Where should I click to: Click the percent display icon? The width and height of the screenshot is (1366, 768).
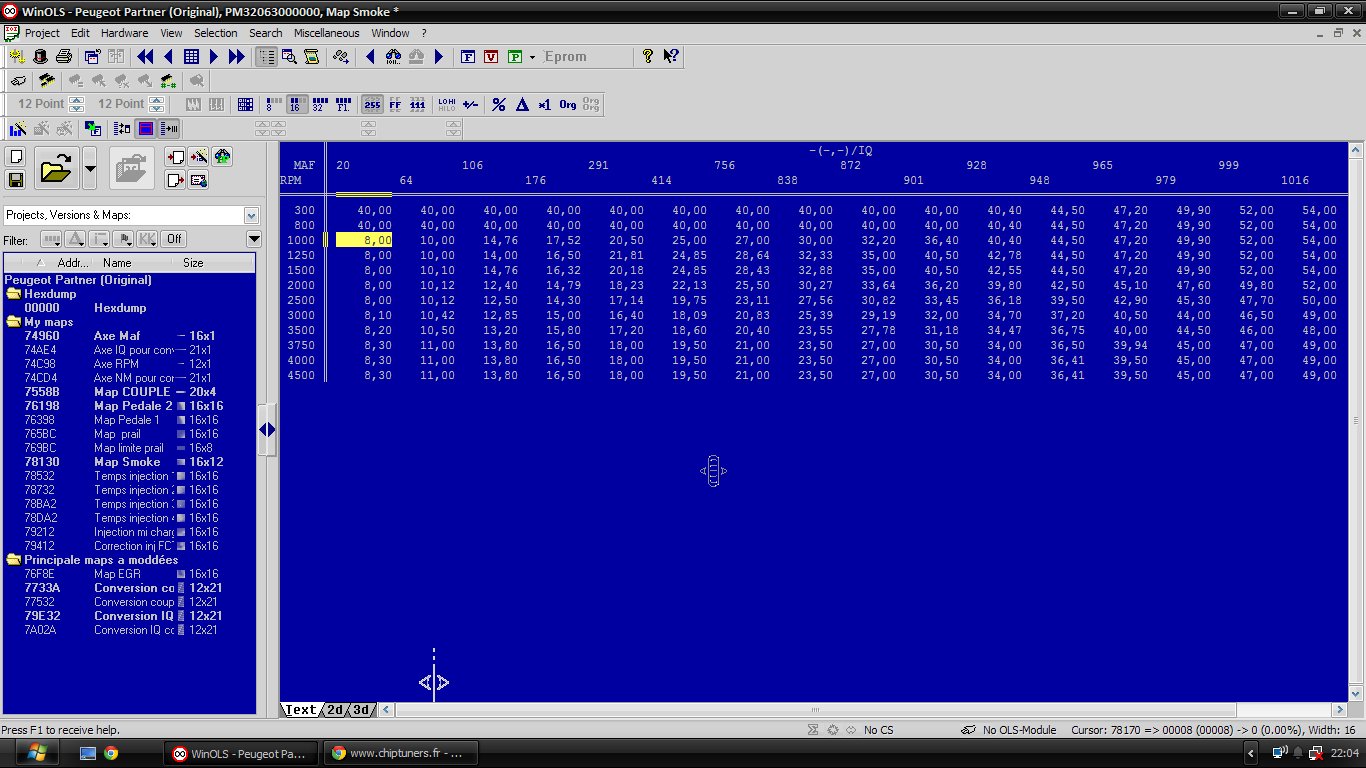[x=498, y=104]
